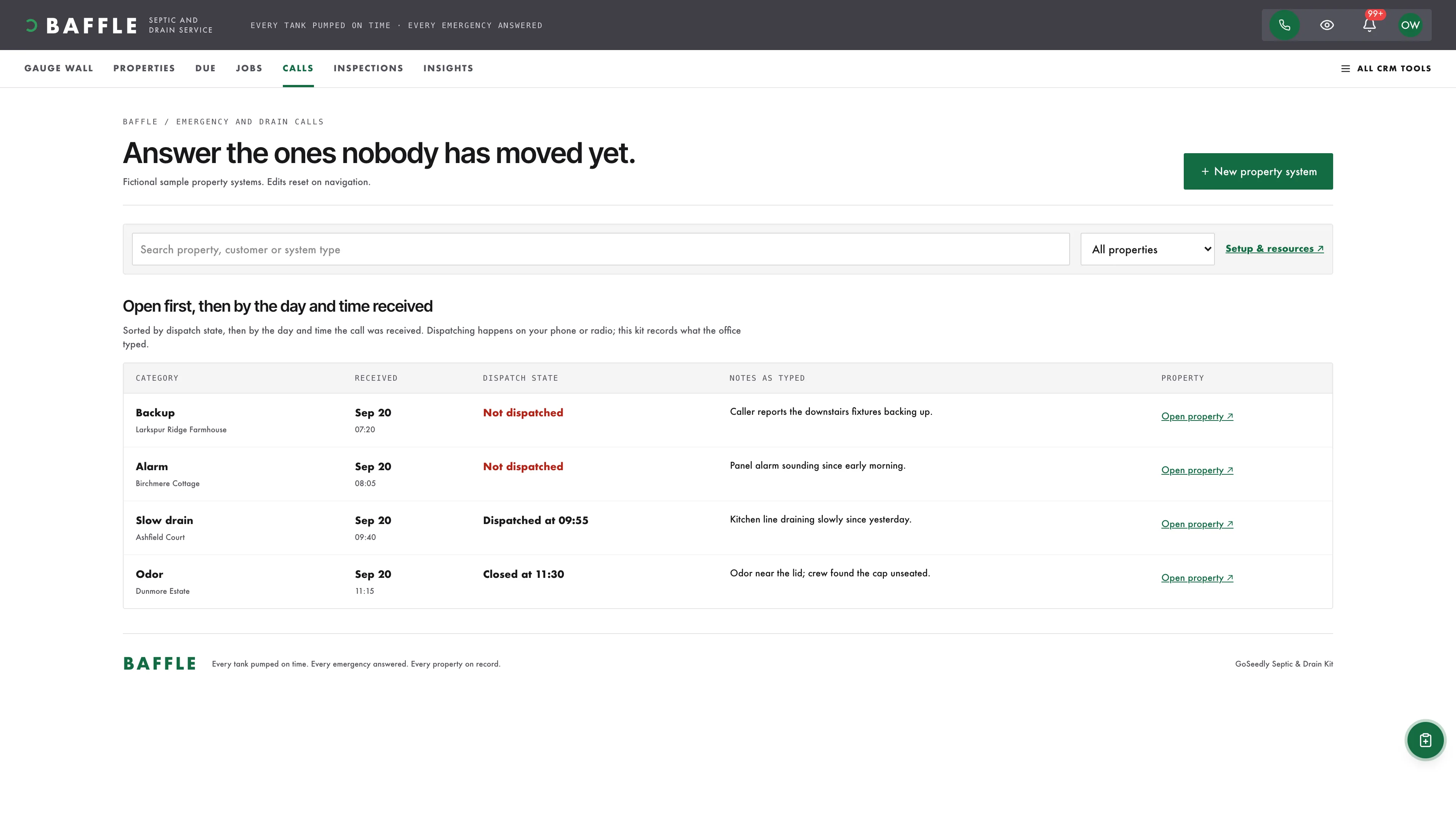Open the floating clipboard quick-add button
Viewport: 1456px width, 819px height.
pyautogui.click(x=1425, y=740)
